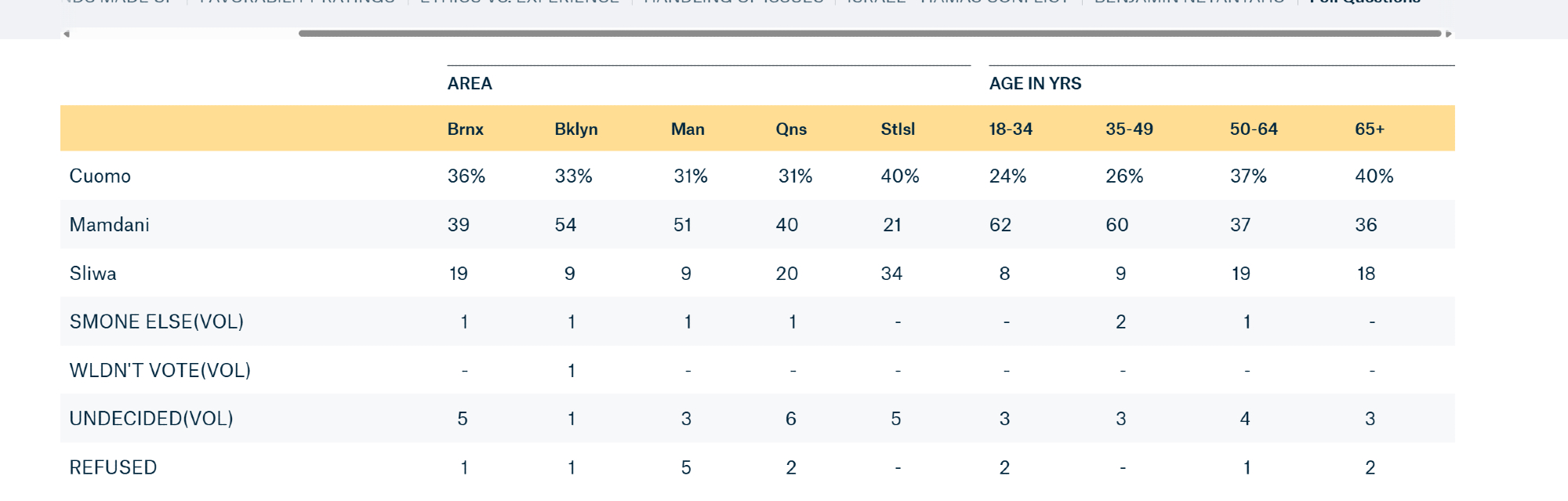Click the left arrow of the horizontal scrollbar

pyautogui.click(x=67, y=34)
